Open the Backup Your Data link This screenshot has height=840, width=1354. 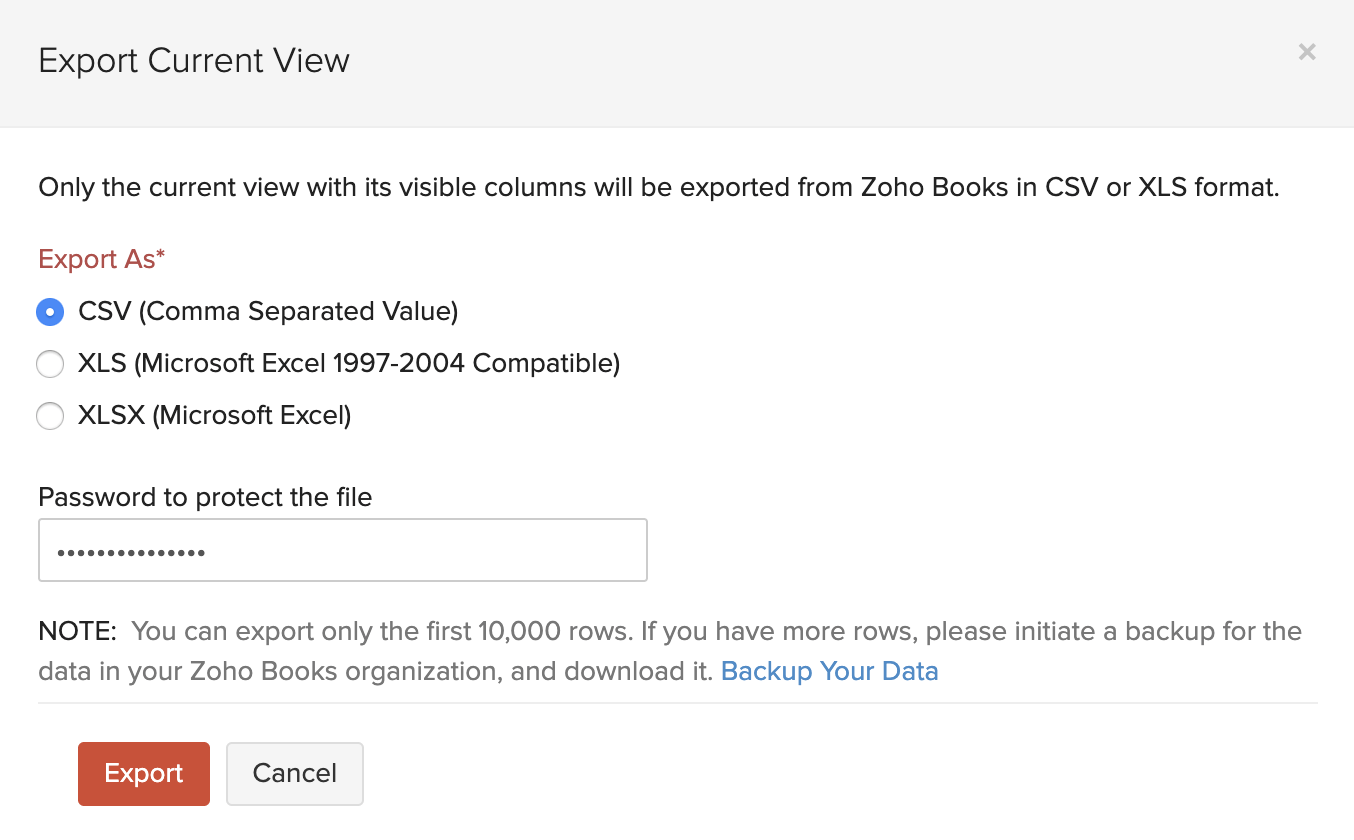[x=829, y=671]
